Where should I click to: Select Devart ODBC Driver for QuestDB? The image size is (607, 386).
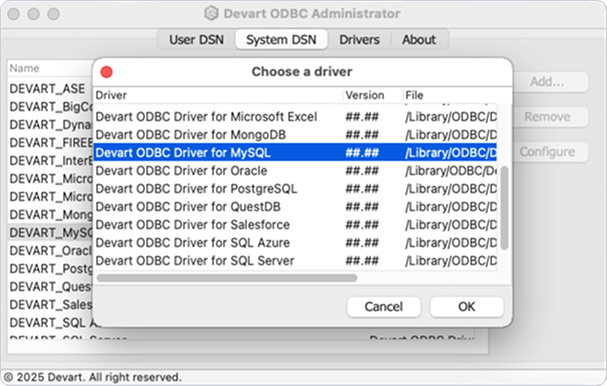click(x=295, y=207)
